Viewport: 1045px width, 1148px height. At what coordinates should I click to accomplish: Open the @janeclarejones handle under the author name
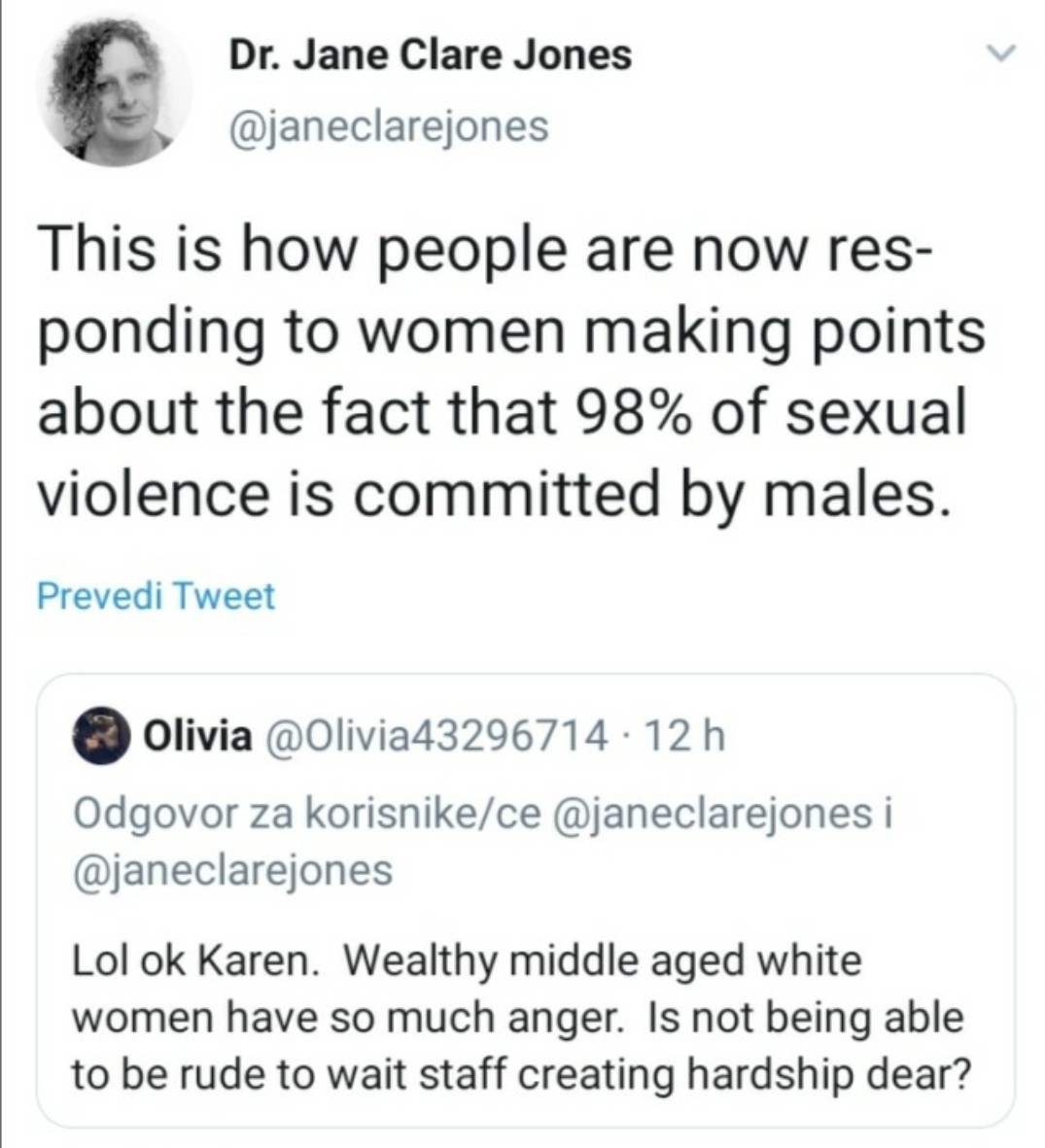(x=388, y=125)
